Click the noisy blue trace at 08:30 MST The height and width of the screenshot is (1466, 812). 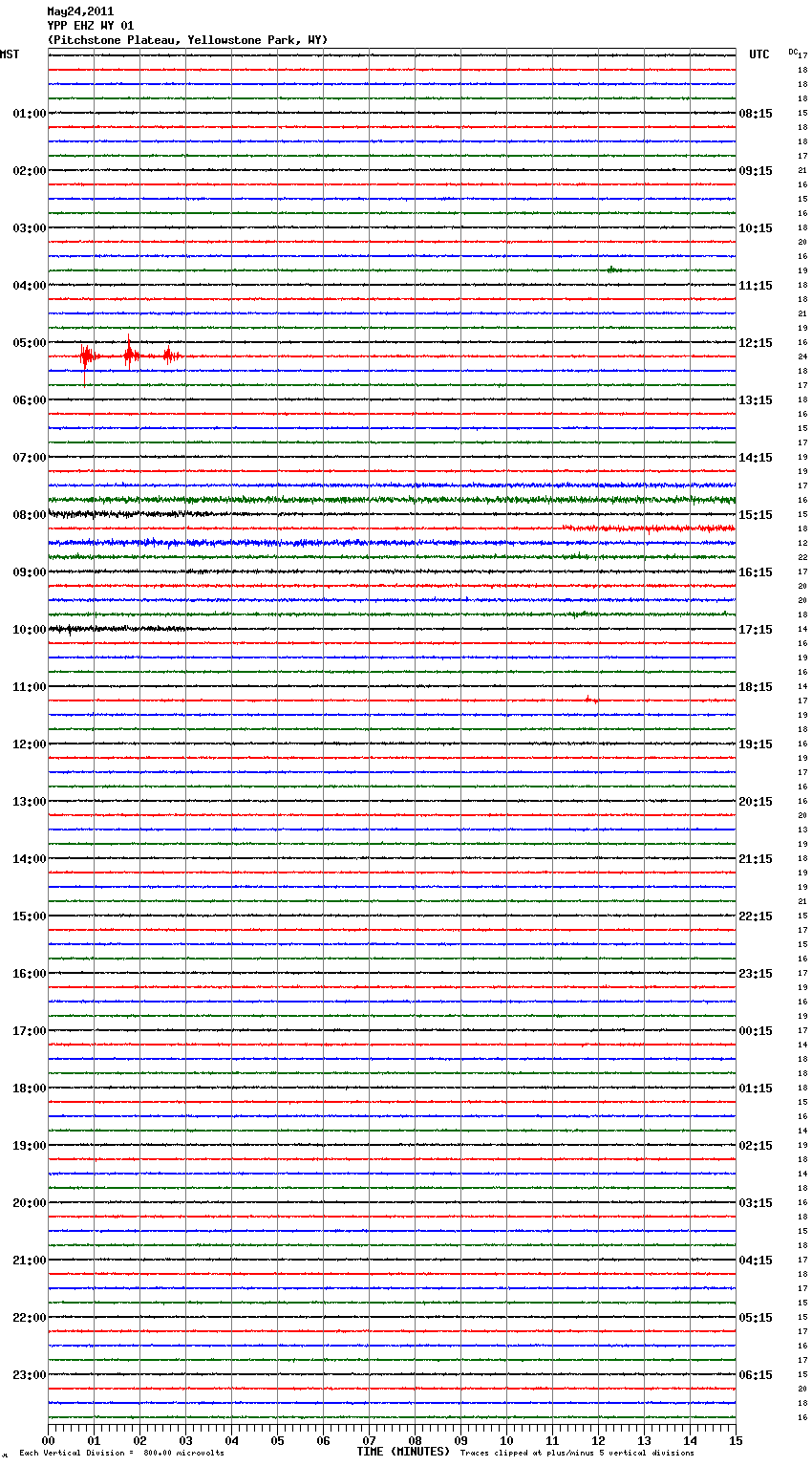(x=392, y=543)
